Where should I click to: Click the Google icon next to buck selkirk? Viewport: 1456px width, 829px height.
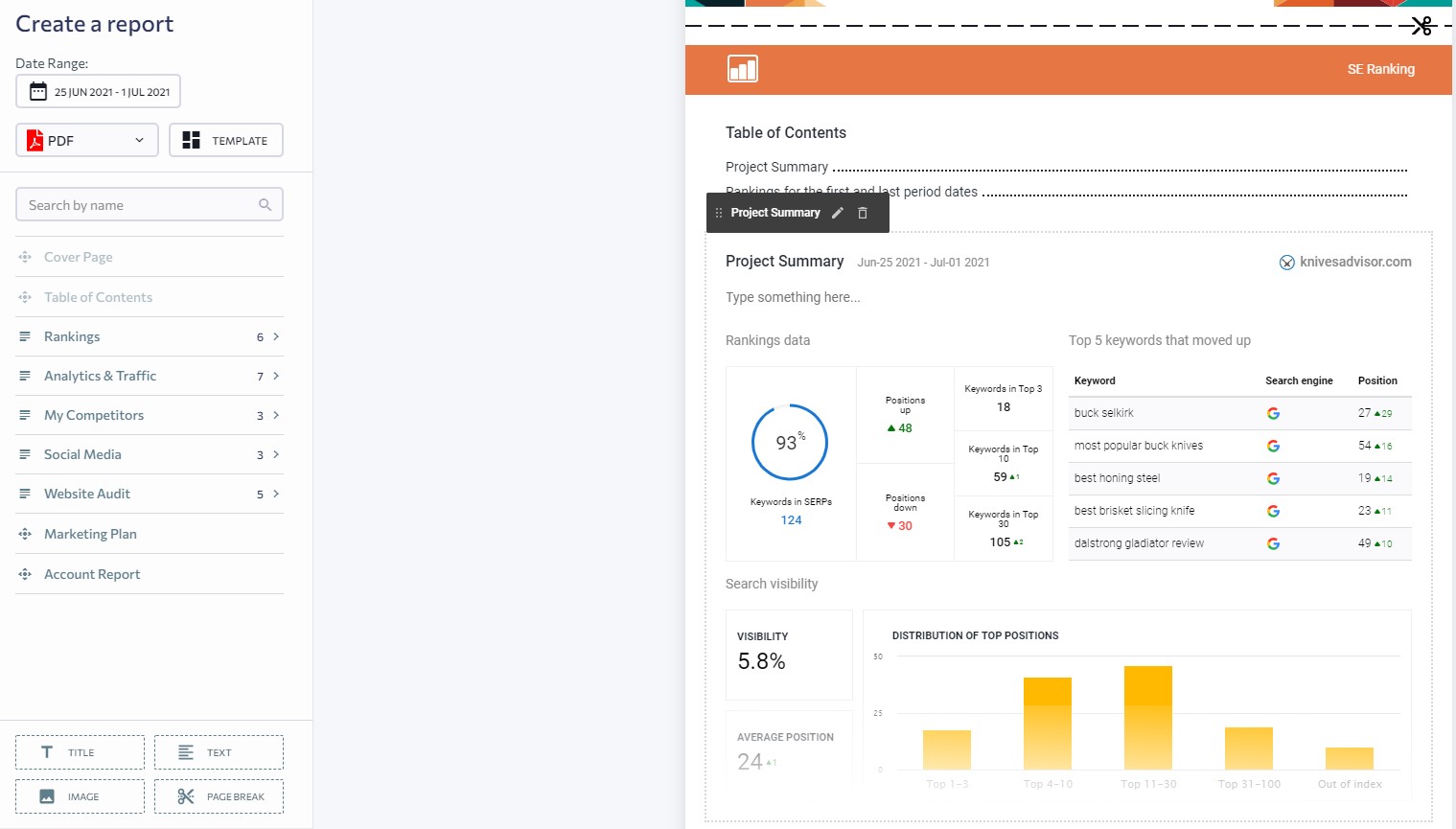1273,413
